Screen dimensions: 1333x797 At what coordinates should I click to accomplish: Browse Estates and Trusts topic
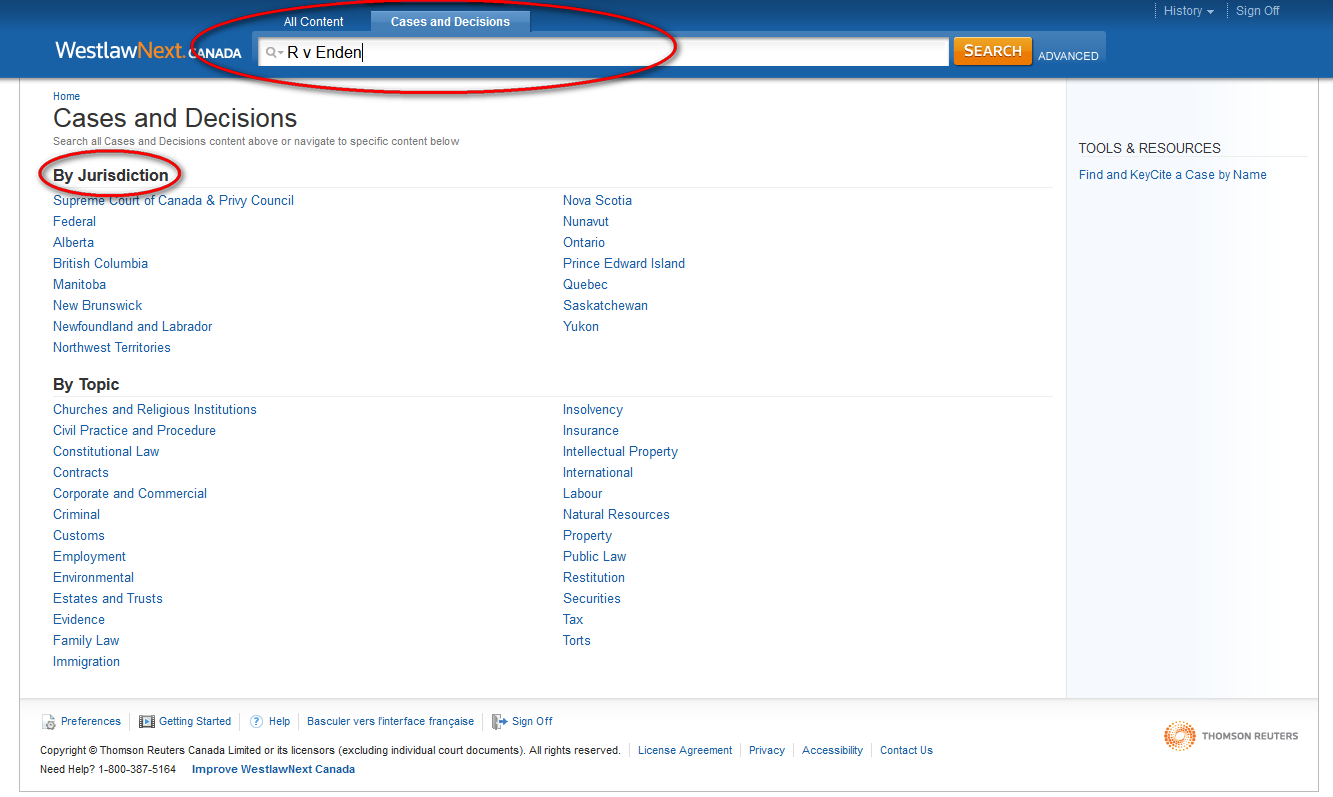coord(107,598)
